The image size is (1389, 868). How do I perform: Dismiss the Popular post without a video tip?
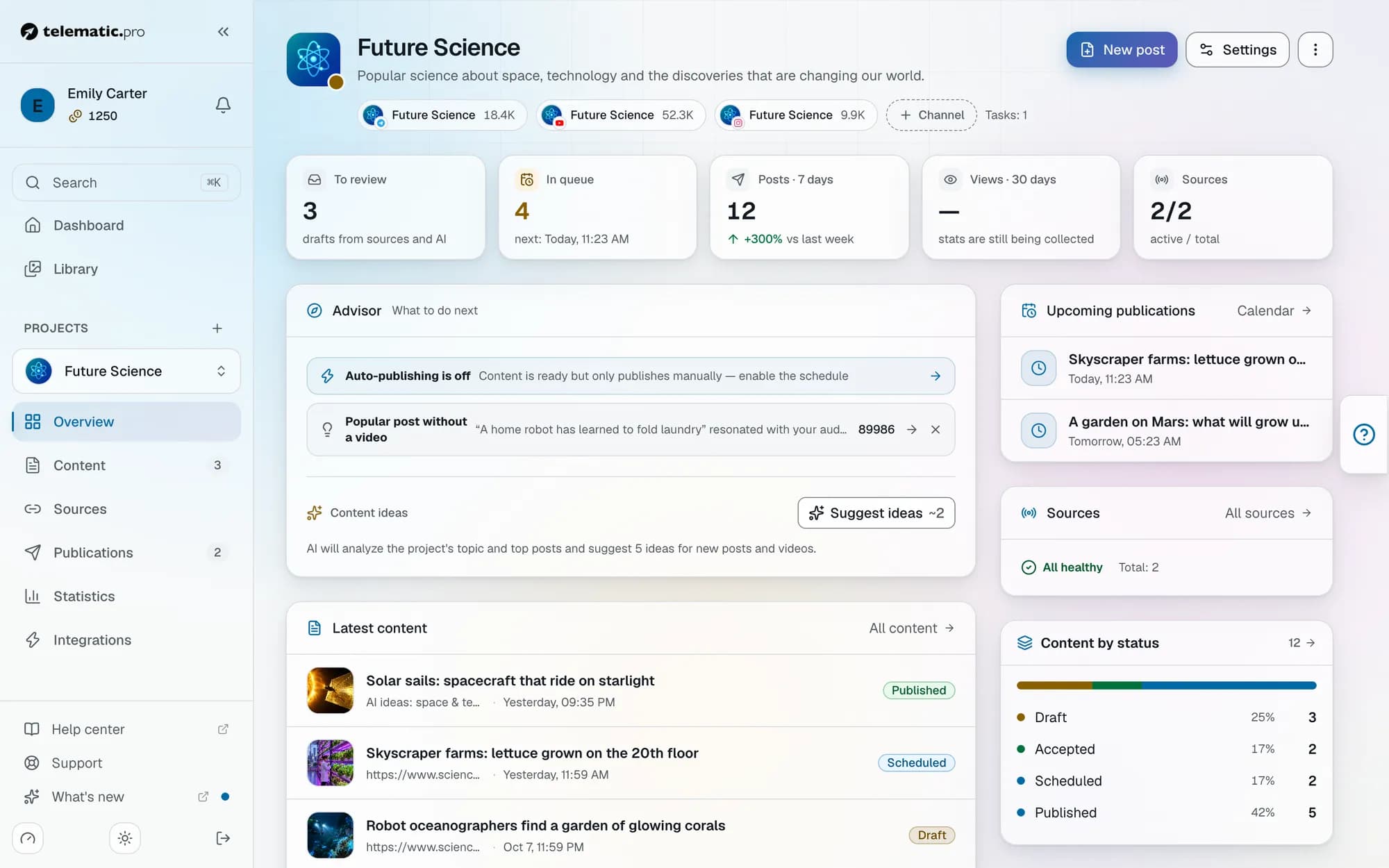point(935,430)
